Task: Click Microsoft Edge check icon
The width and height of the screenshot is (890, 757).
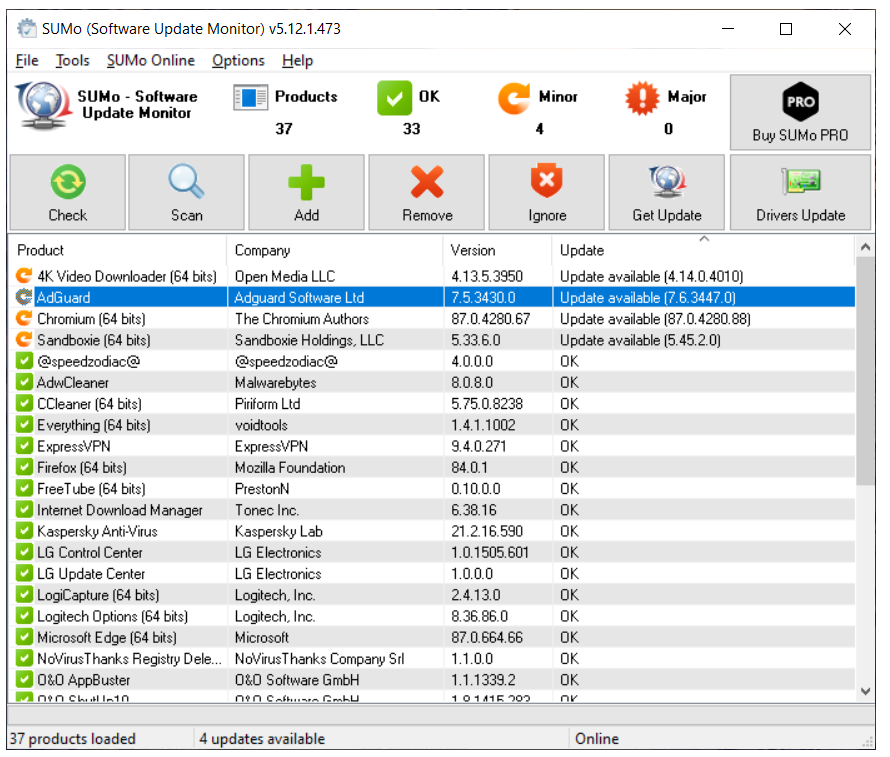Action: [24, 637]
